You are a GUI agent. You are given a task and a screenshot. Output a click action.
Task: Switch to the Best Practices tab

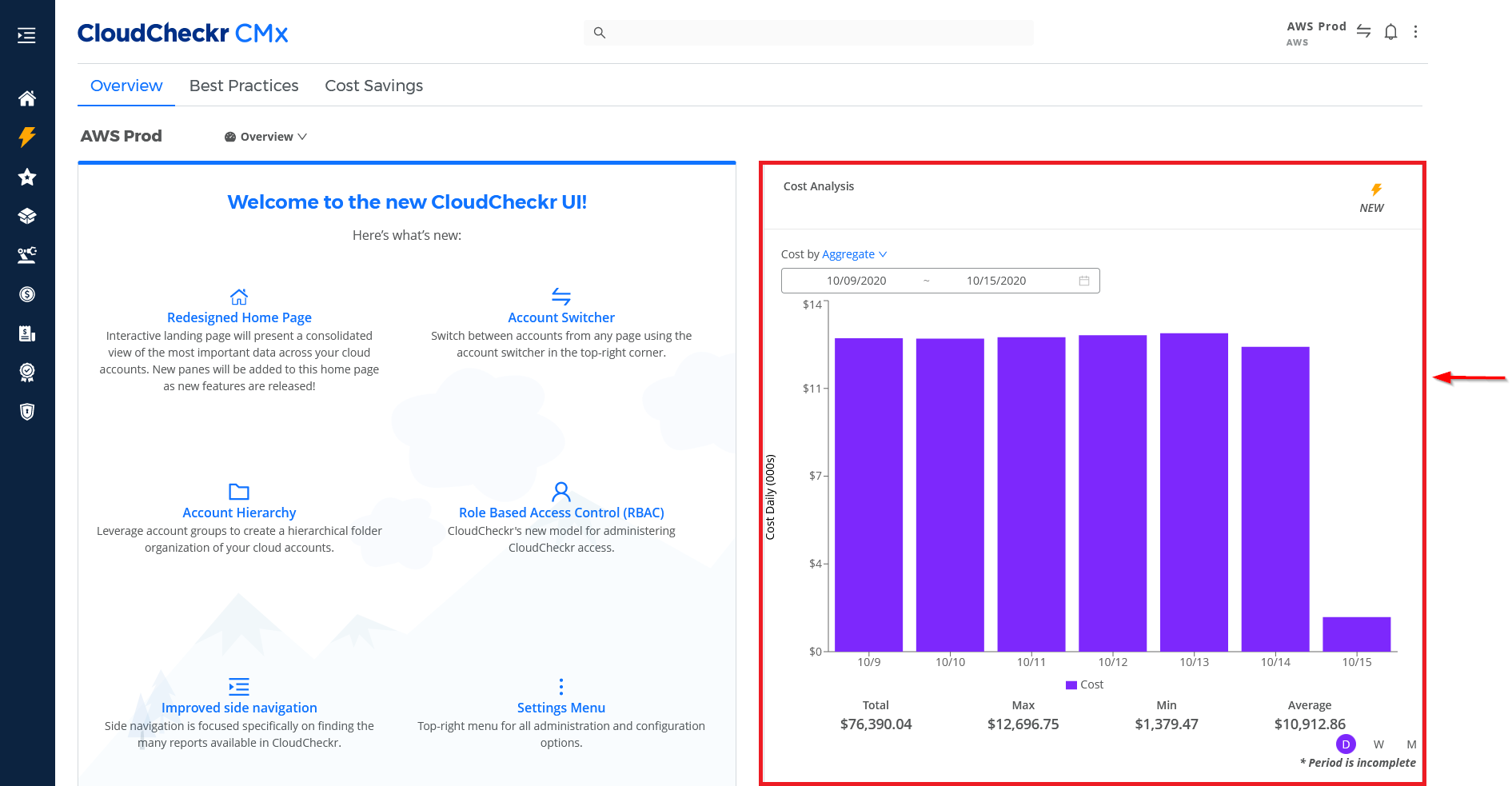[x=244, y=86]
